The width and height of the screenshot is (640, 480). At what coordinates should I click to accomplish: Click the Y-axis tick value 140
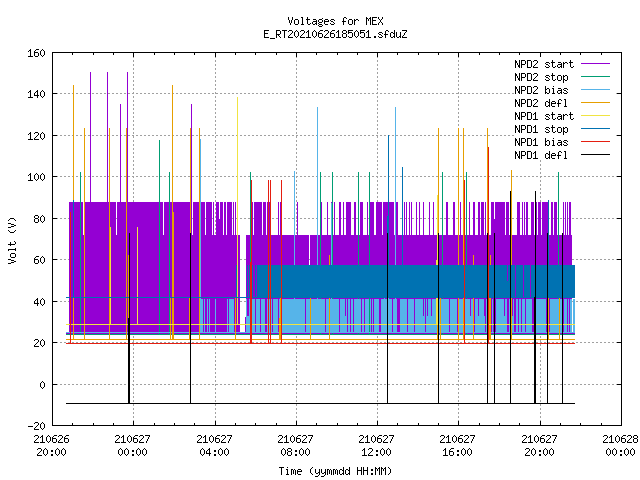(x=36, y=94)
